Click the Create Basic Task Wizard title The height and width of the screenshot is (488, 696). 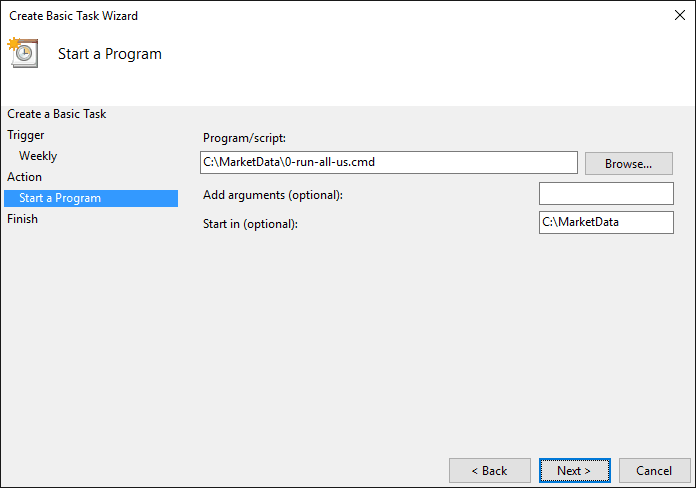73,16
